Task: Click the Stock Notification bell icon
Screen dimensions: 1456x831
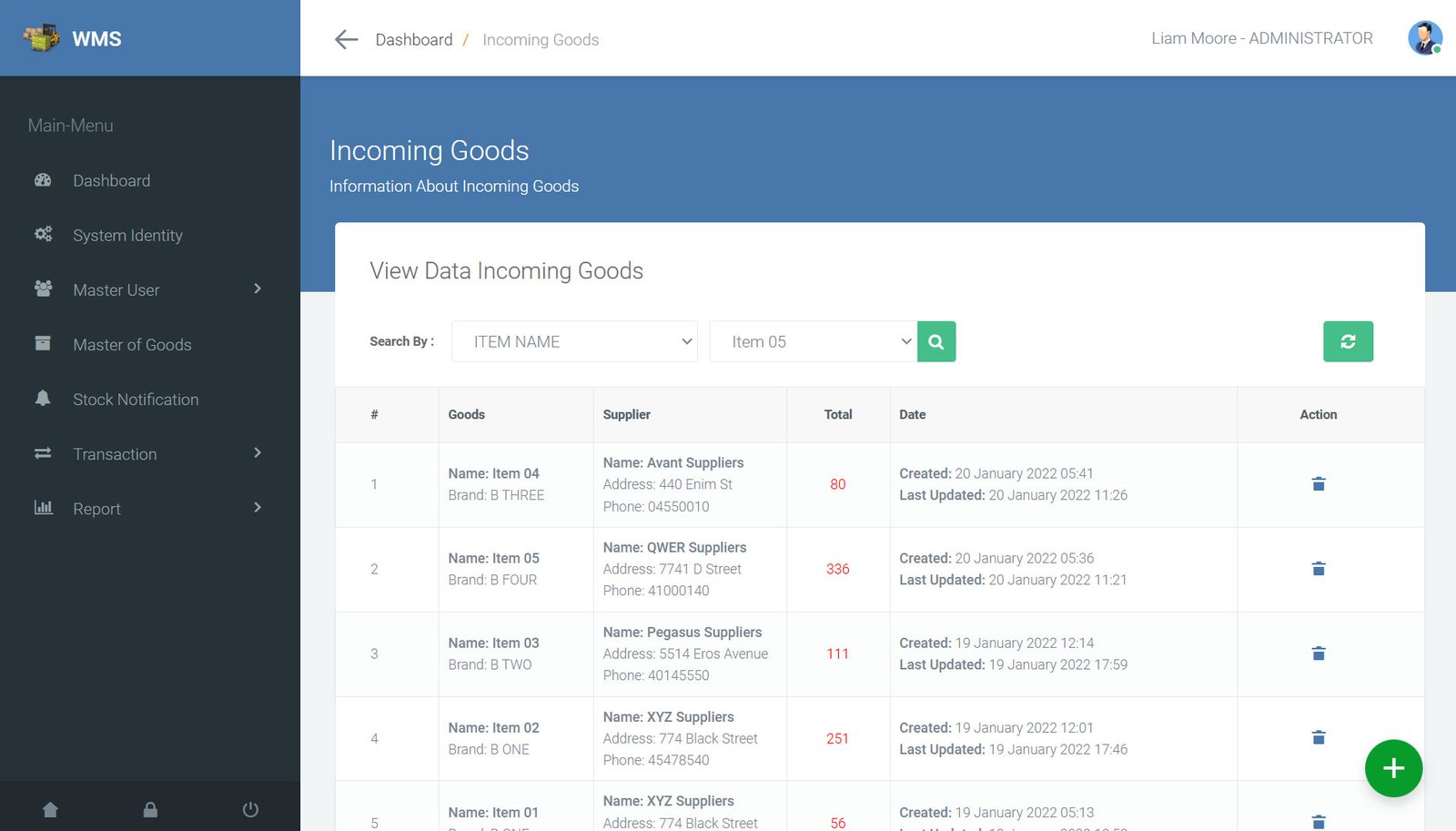Action: [43, 398]
